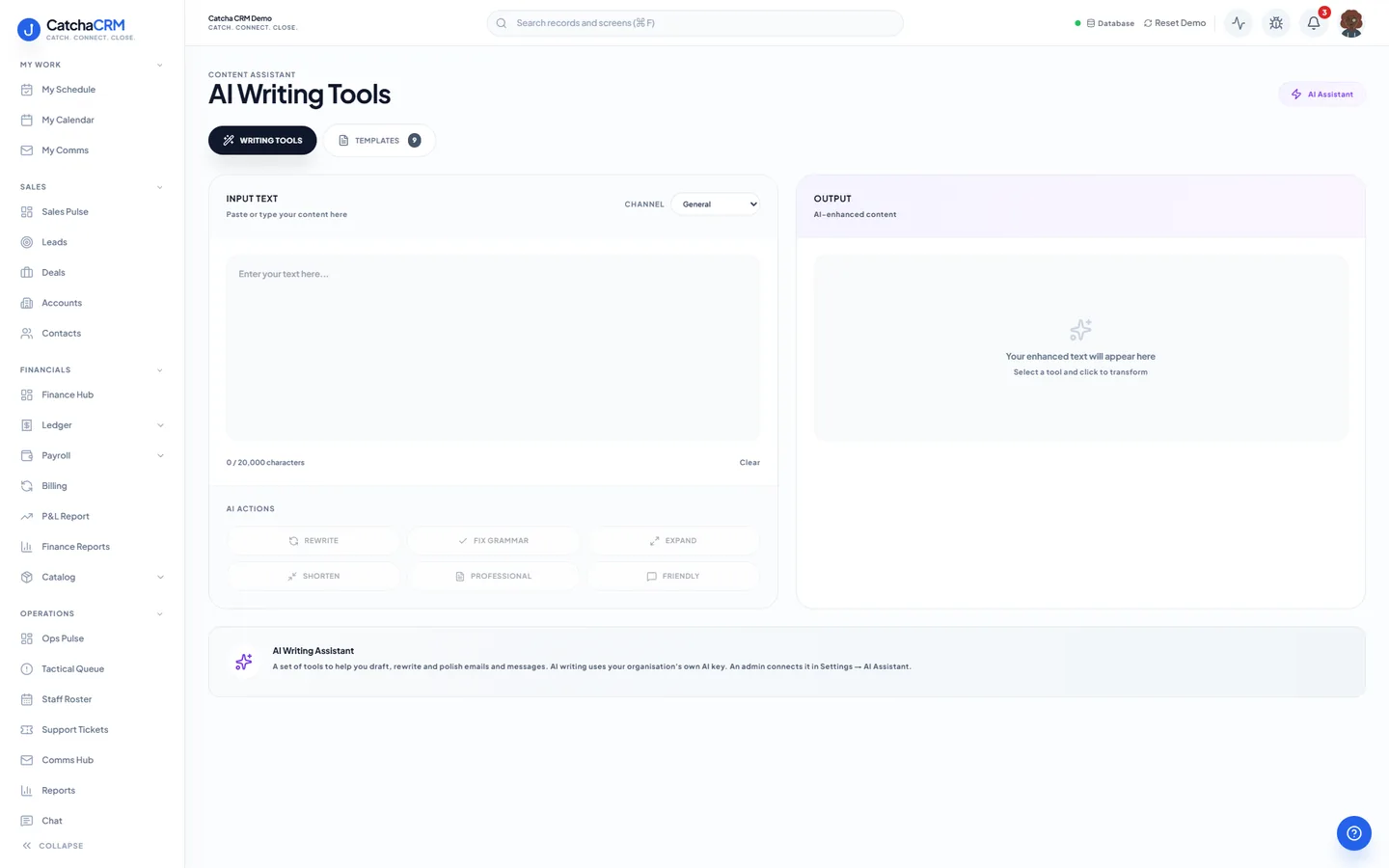Click the Fix Grammar action
The width and height of the screenshot is (1389, 868).
pos(493,541)
